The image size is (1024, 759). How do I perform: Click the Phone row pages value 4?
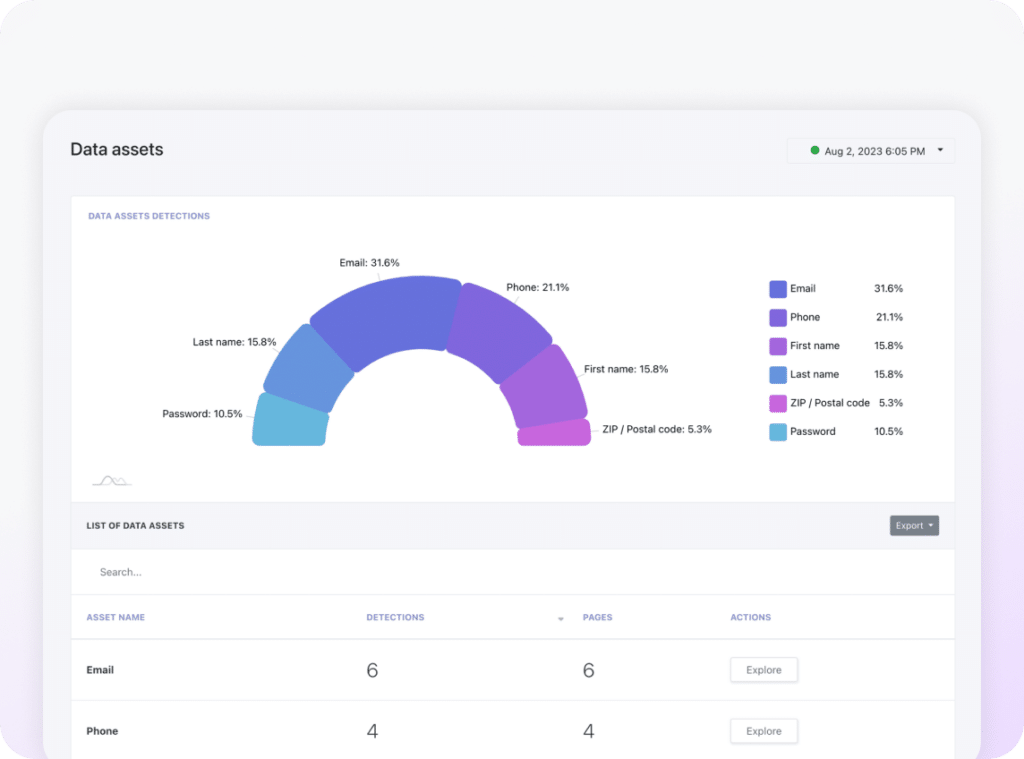click(588, 731)
